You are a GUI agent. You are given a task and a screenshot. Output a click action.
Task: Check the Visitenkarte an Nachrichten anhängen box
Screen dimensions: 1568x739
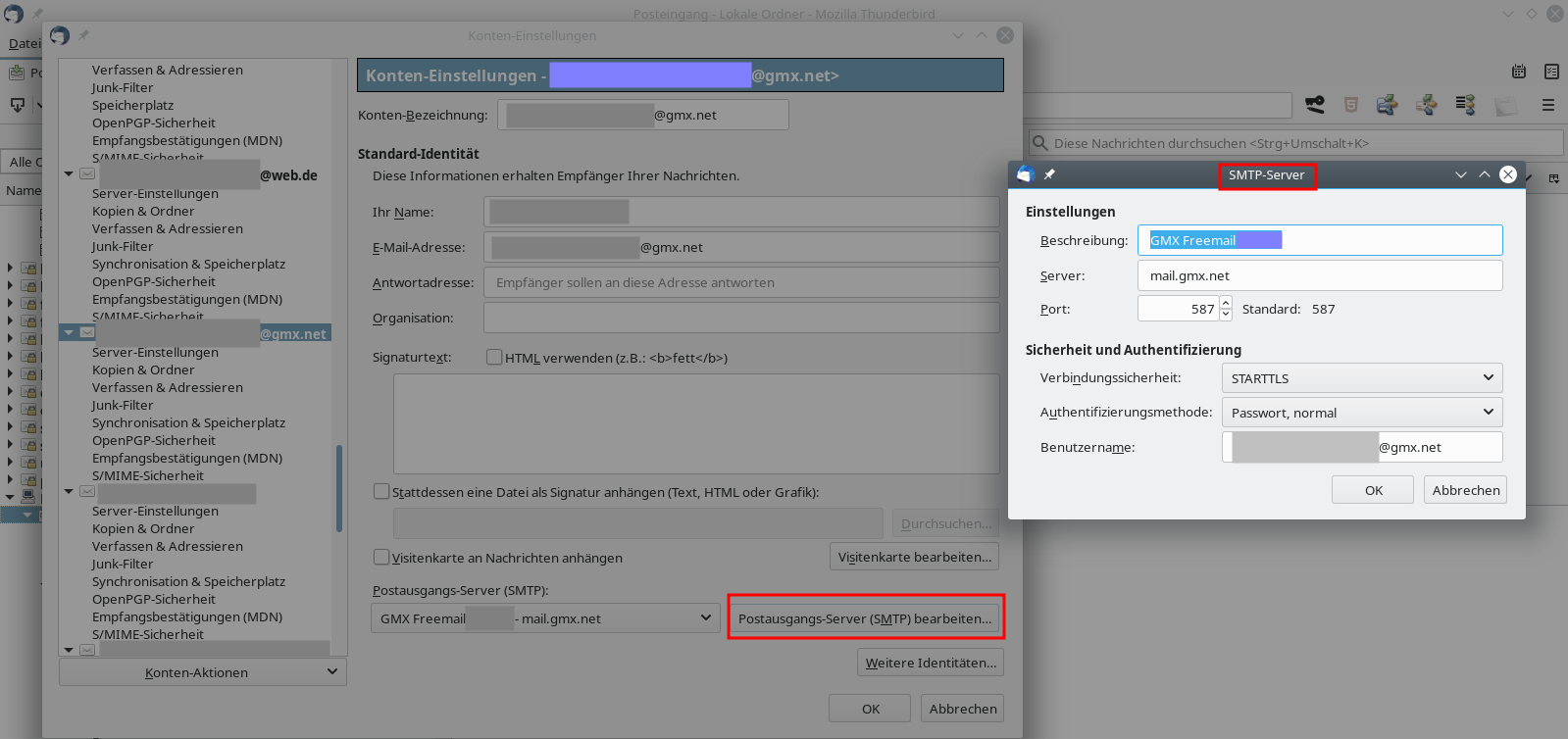click(381, 557)
